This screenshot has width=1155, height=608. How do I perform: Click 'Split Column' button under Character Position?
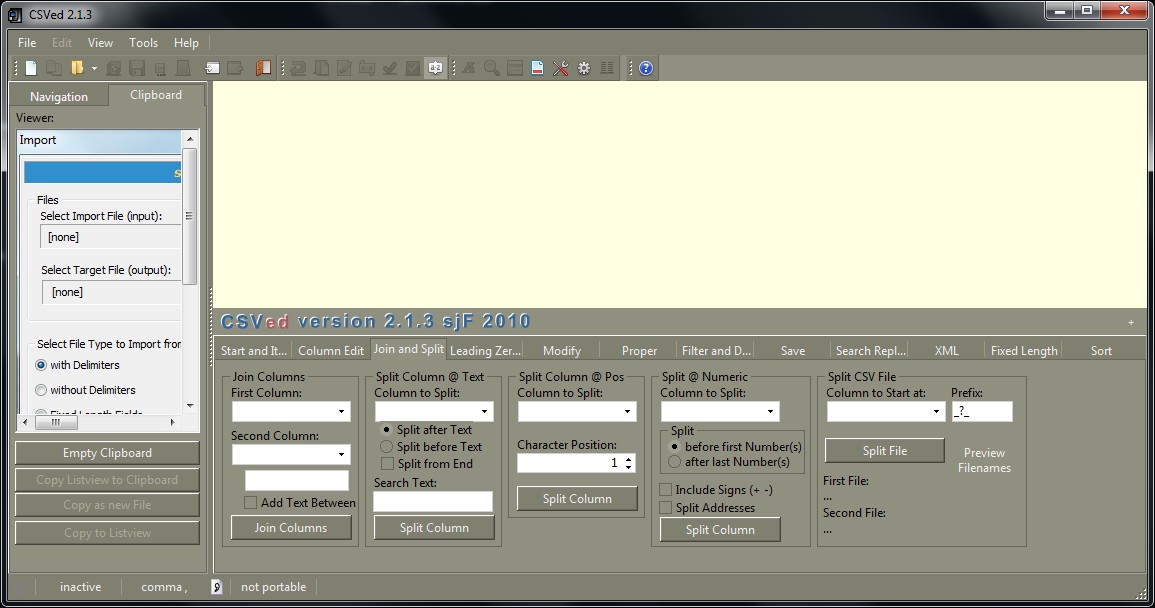coord(577,499)
